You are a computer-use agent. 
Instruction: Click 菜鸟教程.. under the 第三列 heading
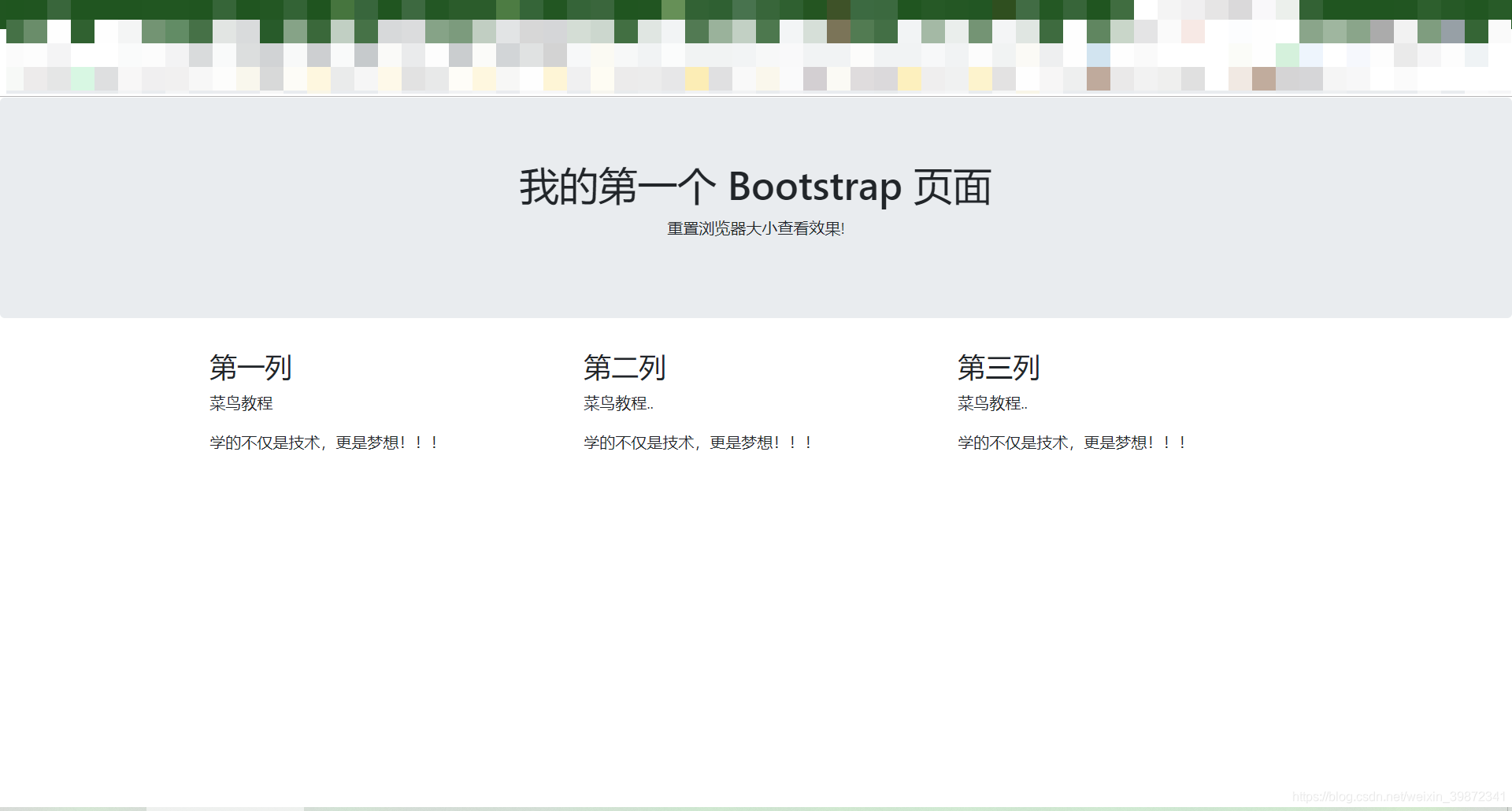[x=991, y=403]
